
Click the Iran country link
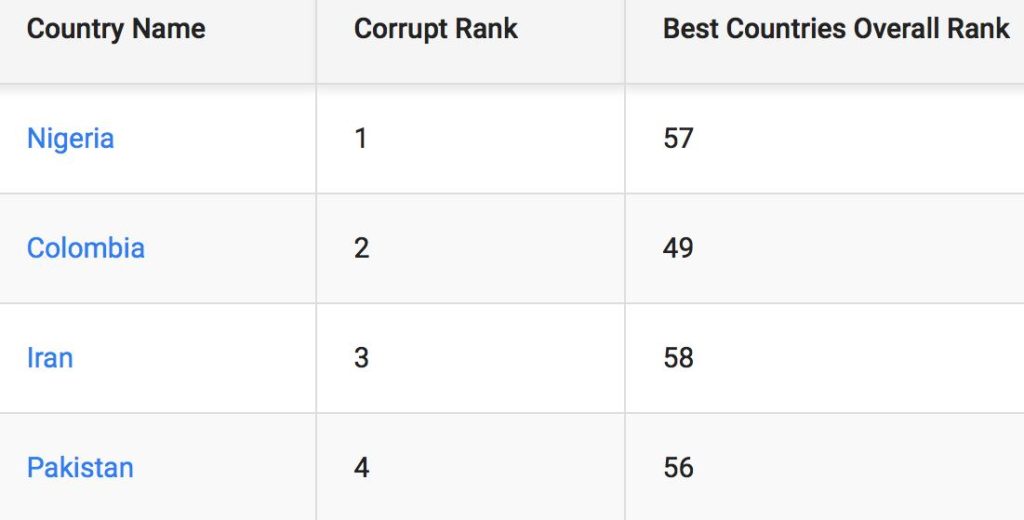[50, 358]
